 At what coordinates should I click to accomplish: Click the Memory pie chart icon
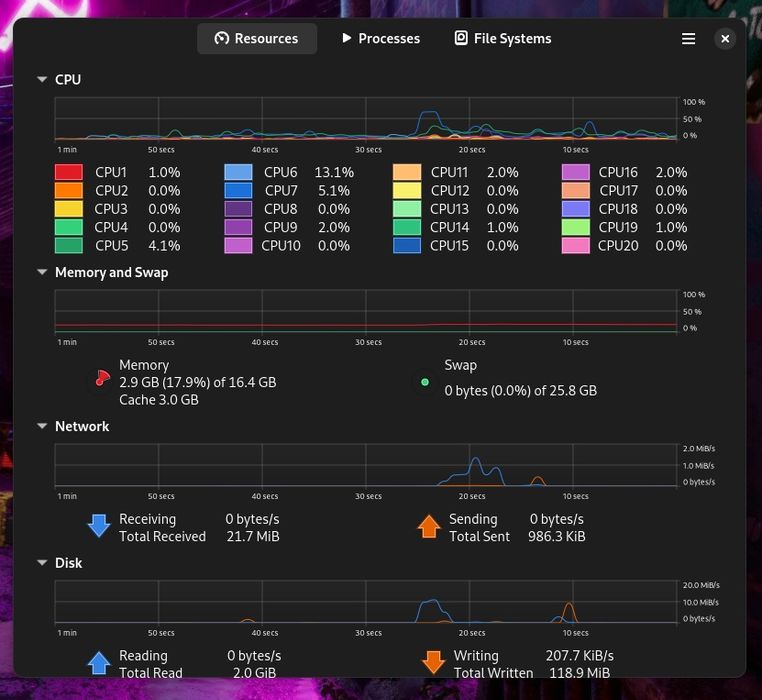coord(102,378)
